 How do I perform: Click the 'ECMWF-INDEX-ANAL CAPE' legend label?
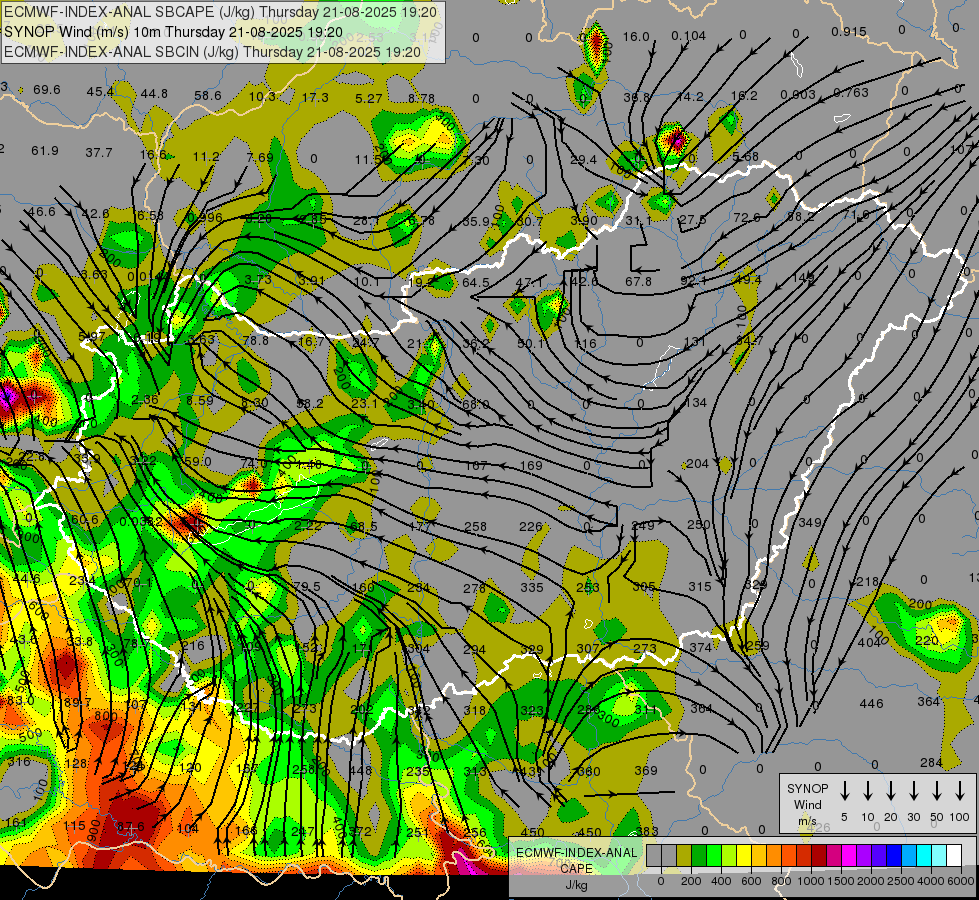[x=576, y=860]
